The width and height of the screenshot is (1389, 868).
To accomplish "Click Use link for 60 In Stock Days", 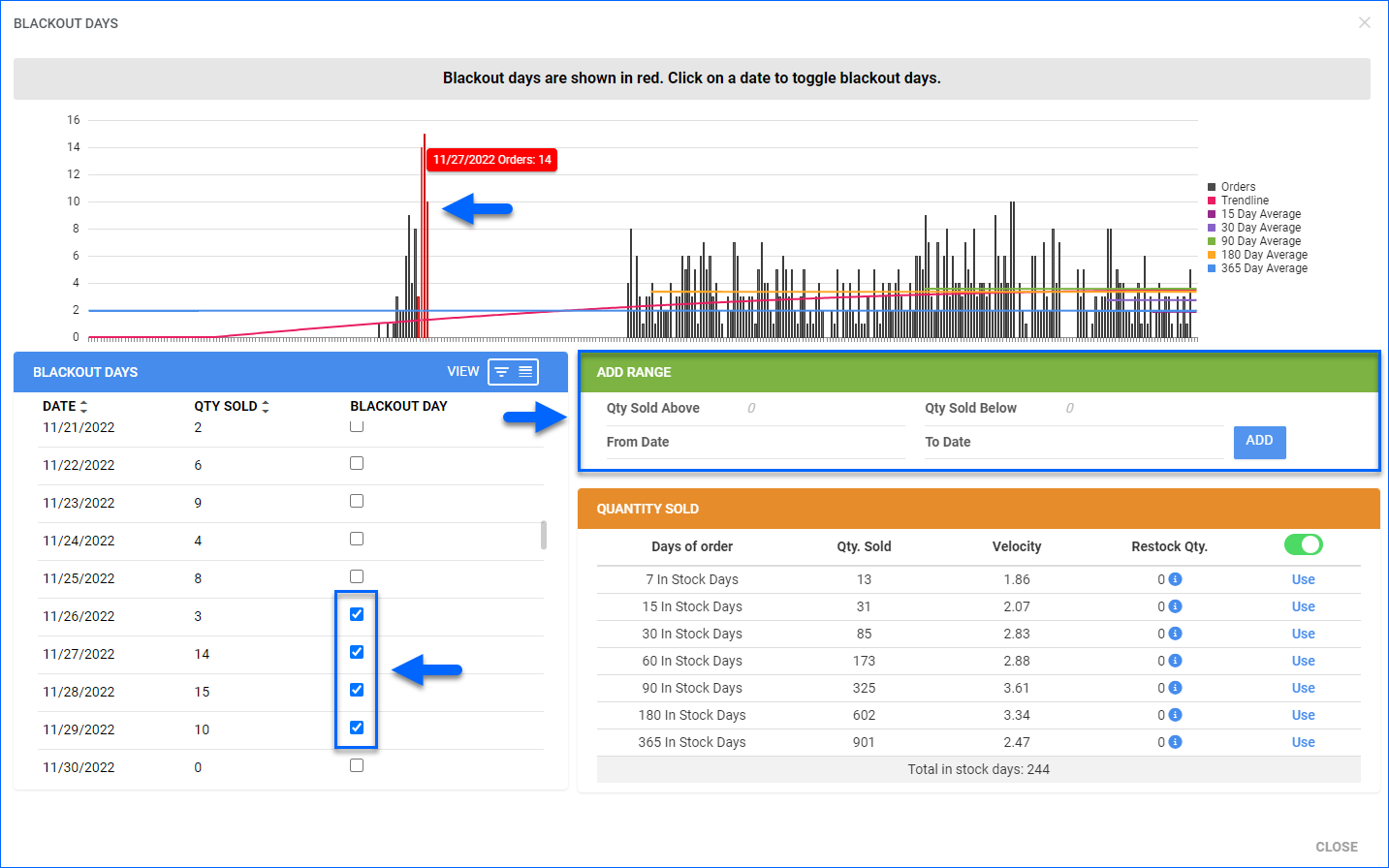I will [x=1303, y=661].
